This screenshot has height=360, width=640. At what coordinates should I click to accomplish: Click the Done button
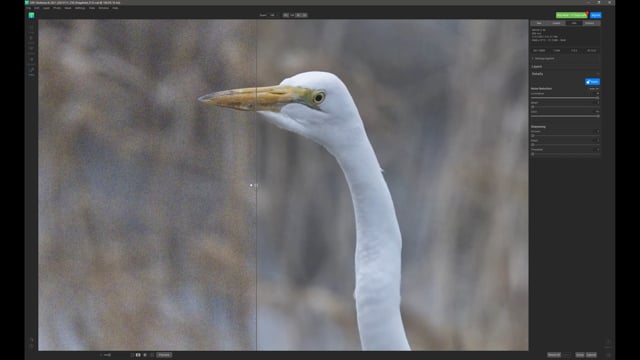click(x=580, y=355)
